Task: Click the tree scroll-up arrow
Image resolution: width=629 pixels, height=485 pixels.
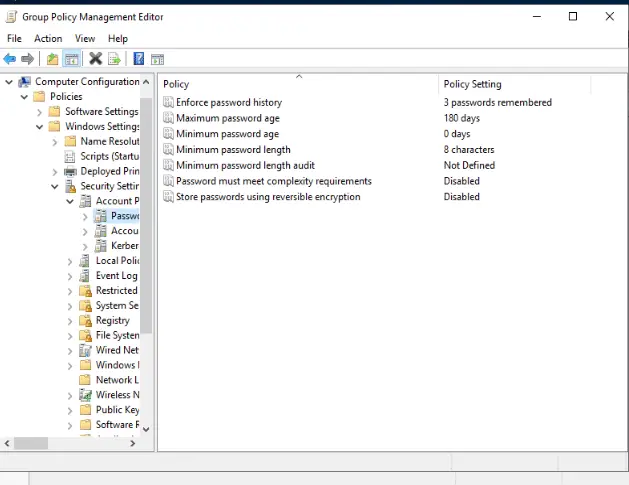Action: [146, 82]
